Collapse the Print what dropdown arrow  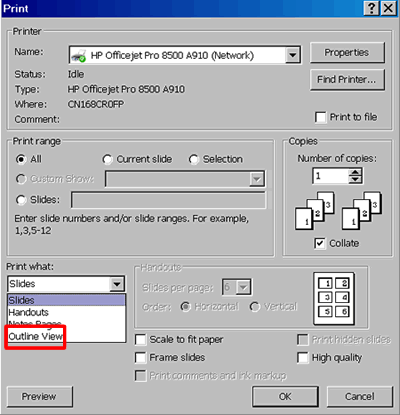coord(117,284)
